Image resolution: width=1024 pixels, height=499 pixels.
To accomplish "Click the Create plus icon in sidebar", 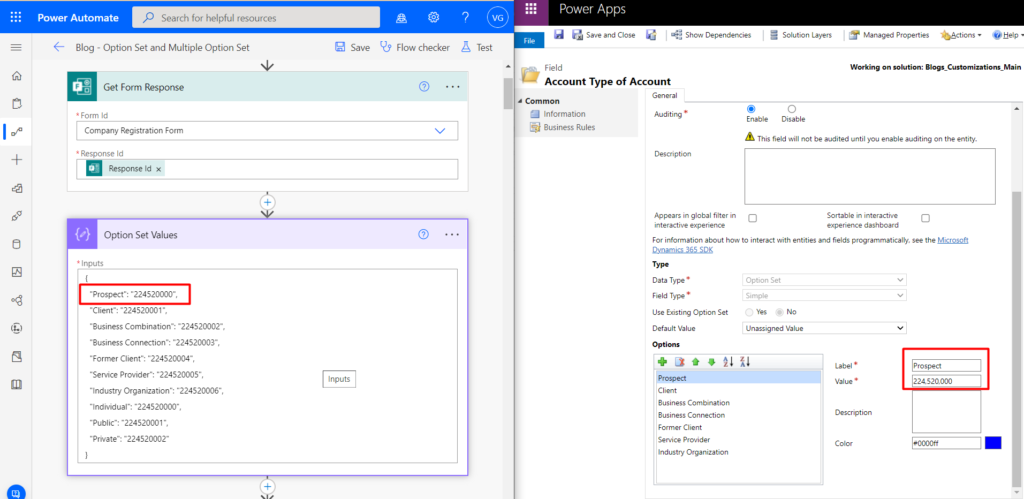I will click(x=17, y=160).
